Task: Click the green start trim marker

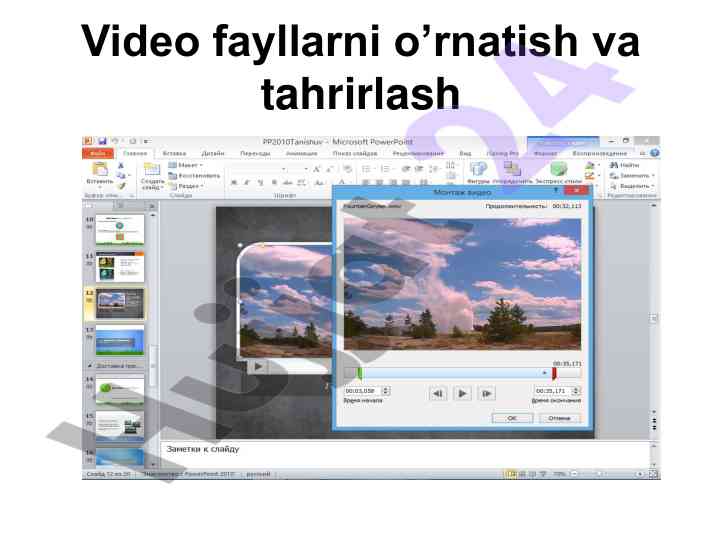Action: [359, 373]
